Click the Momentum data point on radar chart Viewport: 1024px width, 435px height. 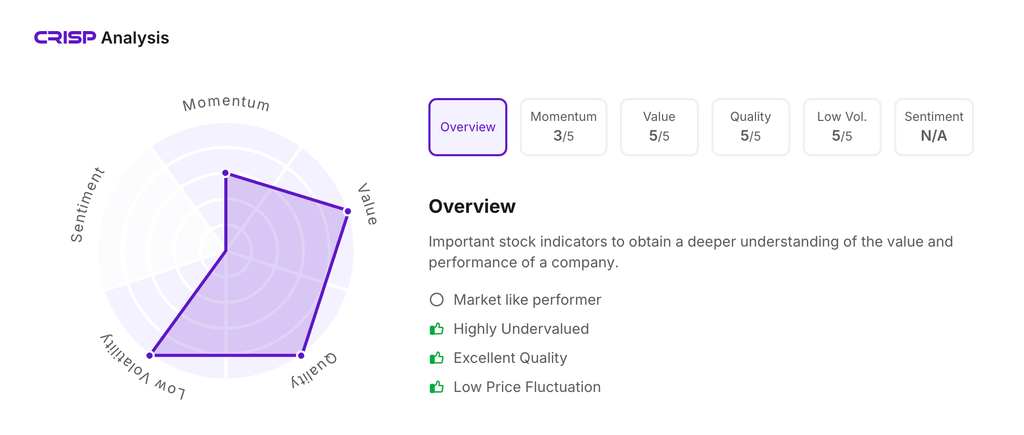(226, 173)
